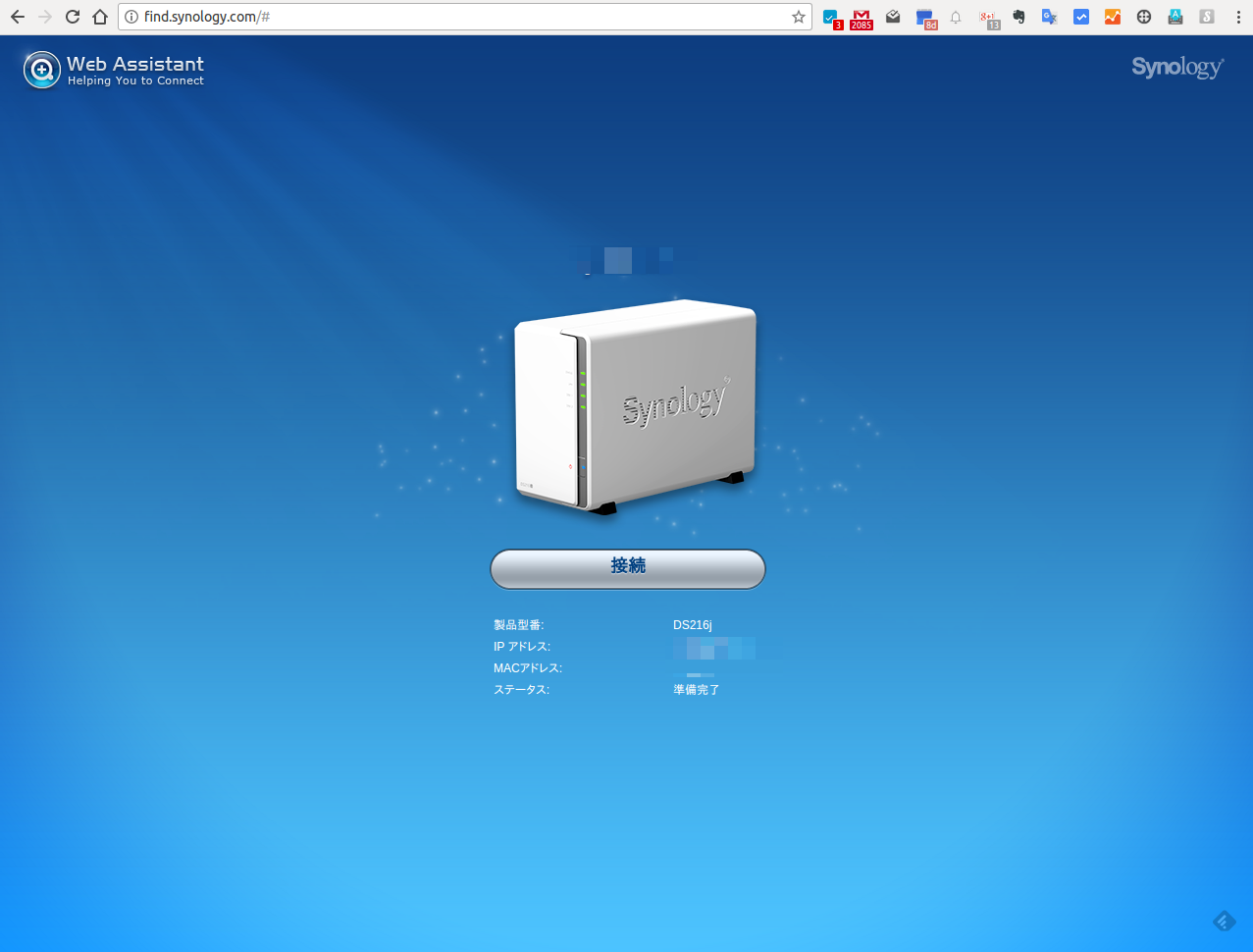Open the Google Translate extension
The height and width of the screenshot is (952, 1253).
click(1050, 17)
